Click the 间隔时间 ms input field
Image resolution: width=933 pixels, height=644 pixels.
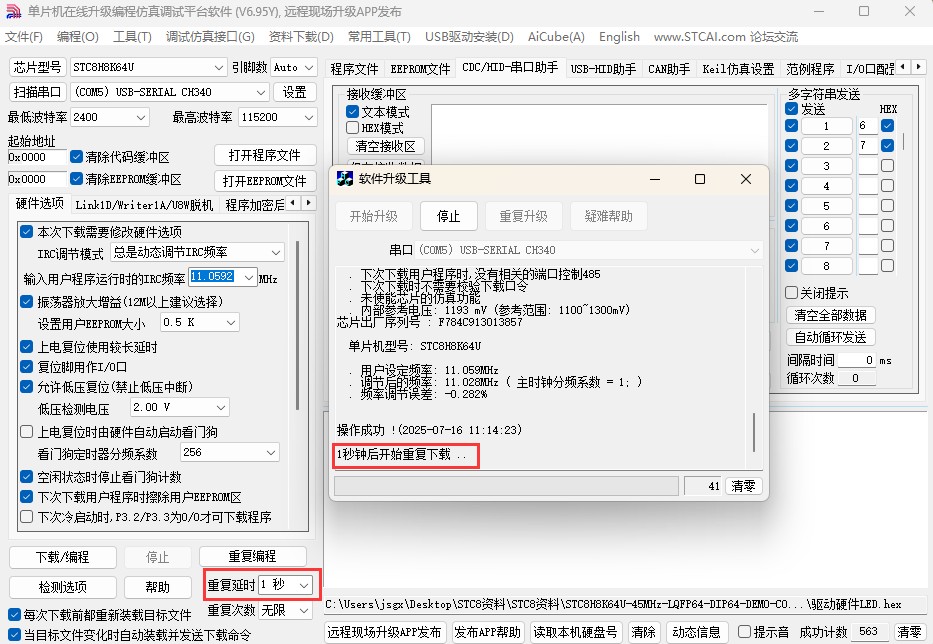(857, 360)
